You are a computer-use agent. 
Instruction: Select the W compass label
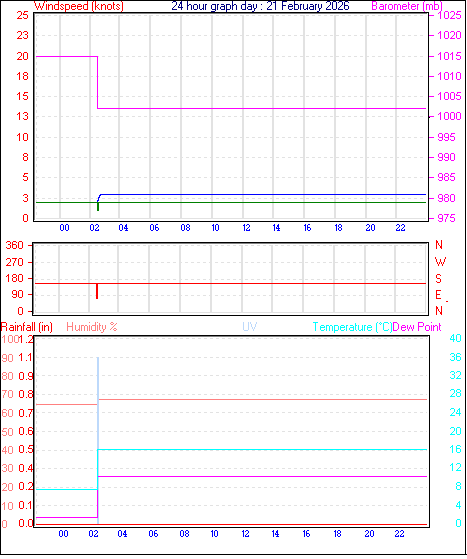(440, 262)
